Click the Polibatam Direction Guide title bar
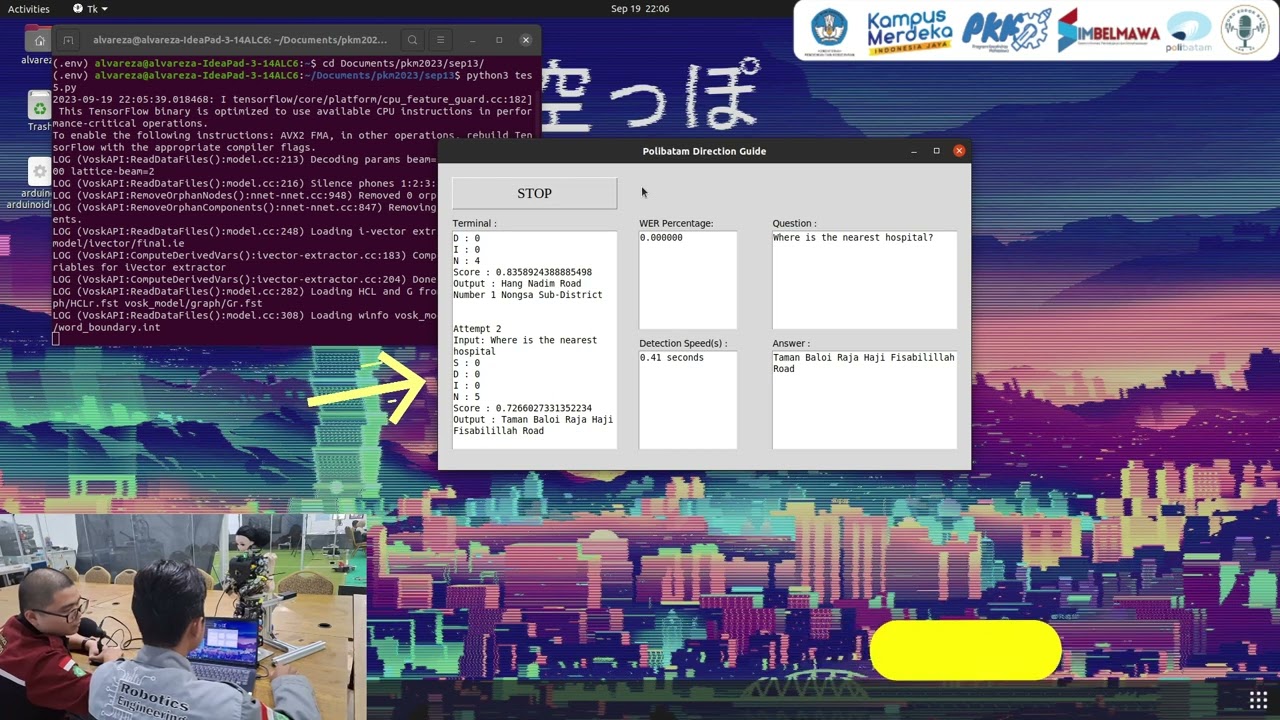This screenshot has width=1280, height=720. point(704,151)
